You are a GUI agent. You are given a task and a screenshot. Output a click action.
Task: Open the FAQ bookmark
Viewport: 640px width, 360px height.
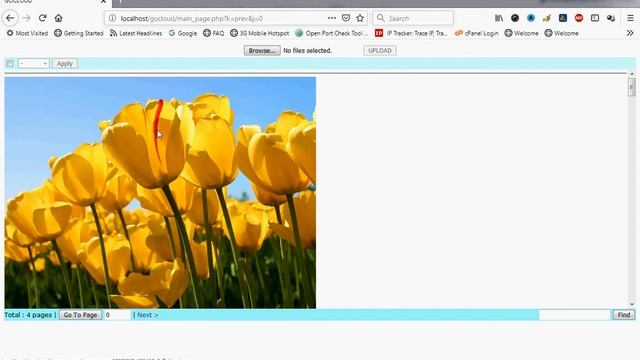click(x=213, y=33)
